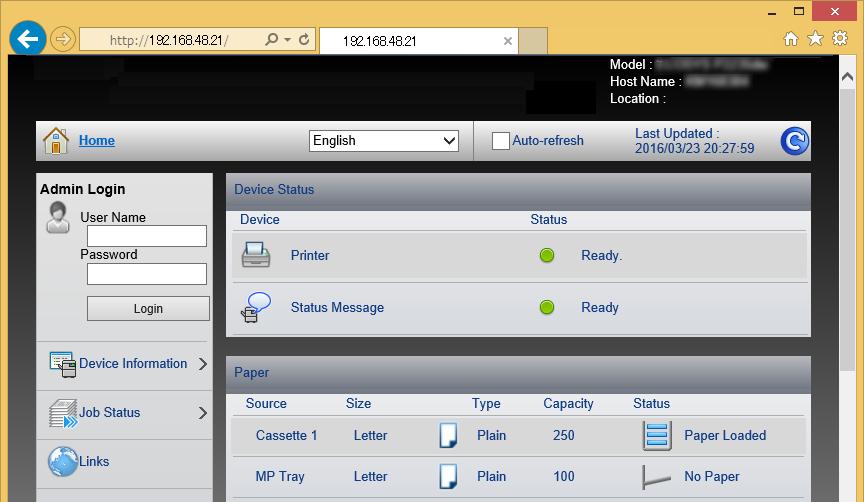Open the Links menu item
This screenshot has width=864, height=502.
tap(94, 461)
